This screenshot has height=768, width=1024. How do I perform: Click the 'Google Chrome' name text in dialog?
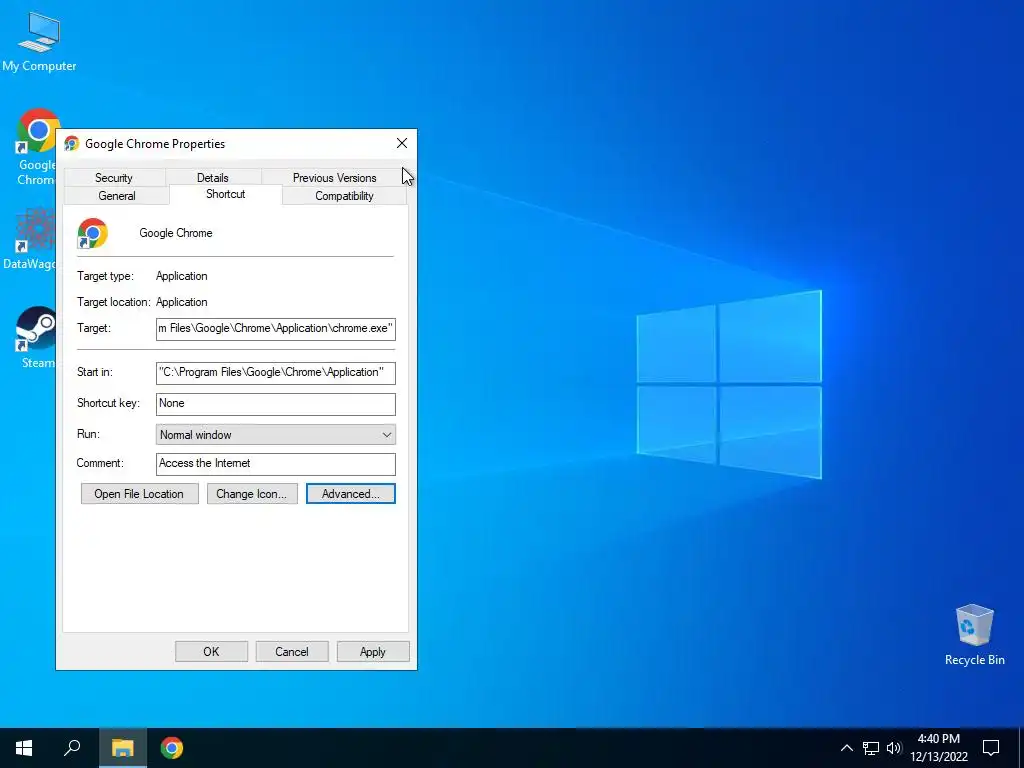coord(176,233)
